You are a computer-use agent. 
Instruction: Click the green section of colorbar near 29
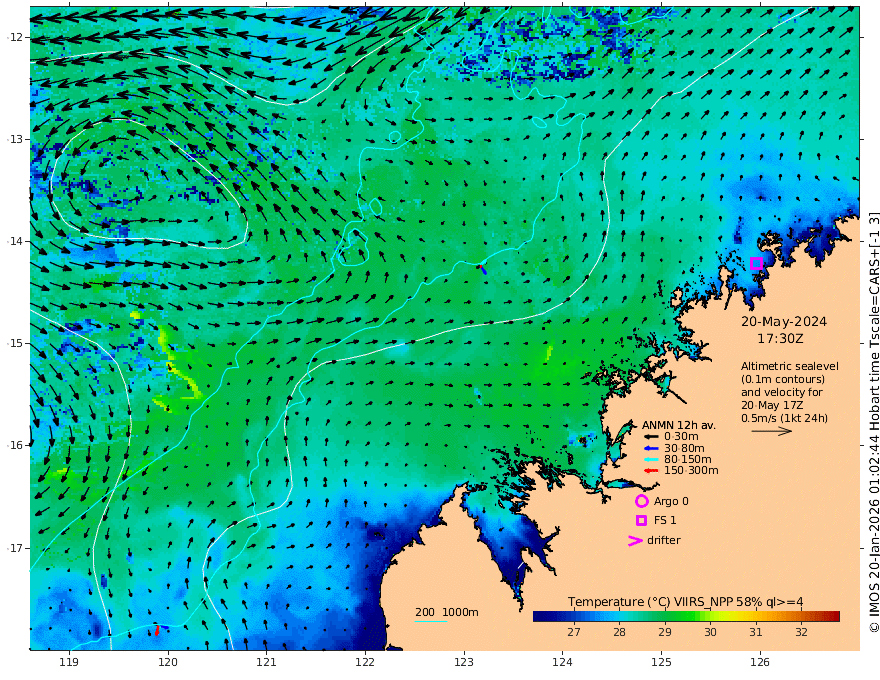665,617
